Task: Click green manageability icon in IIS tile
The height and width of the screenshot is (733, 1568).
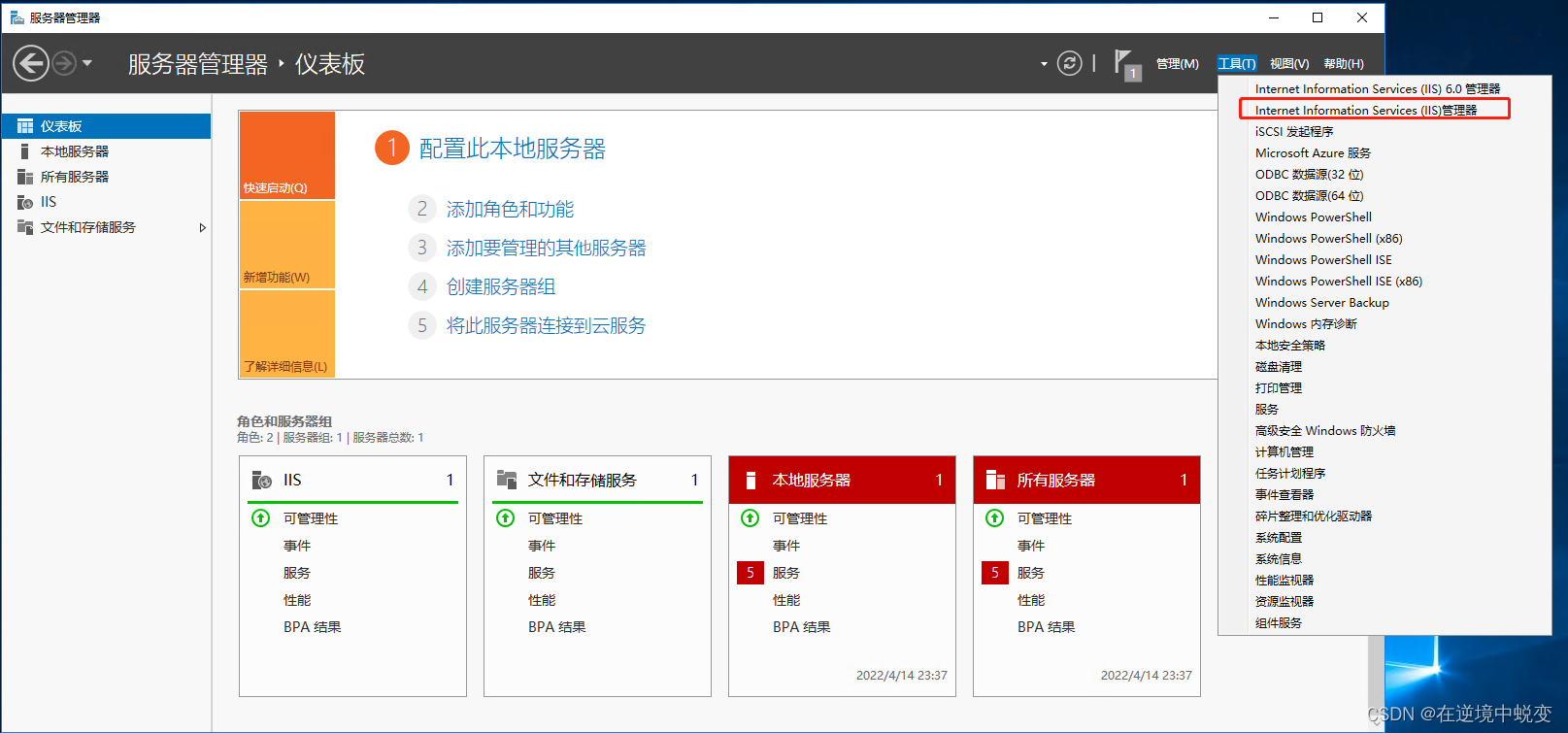Action: 261,518
